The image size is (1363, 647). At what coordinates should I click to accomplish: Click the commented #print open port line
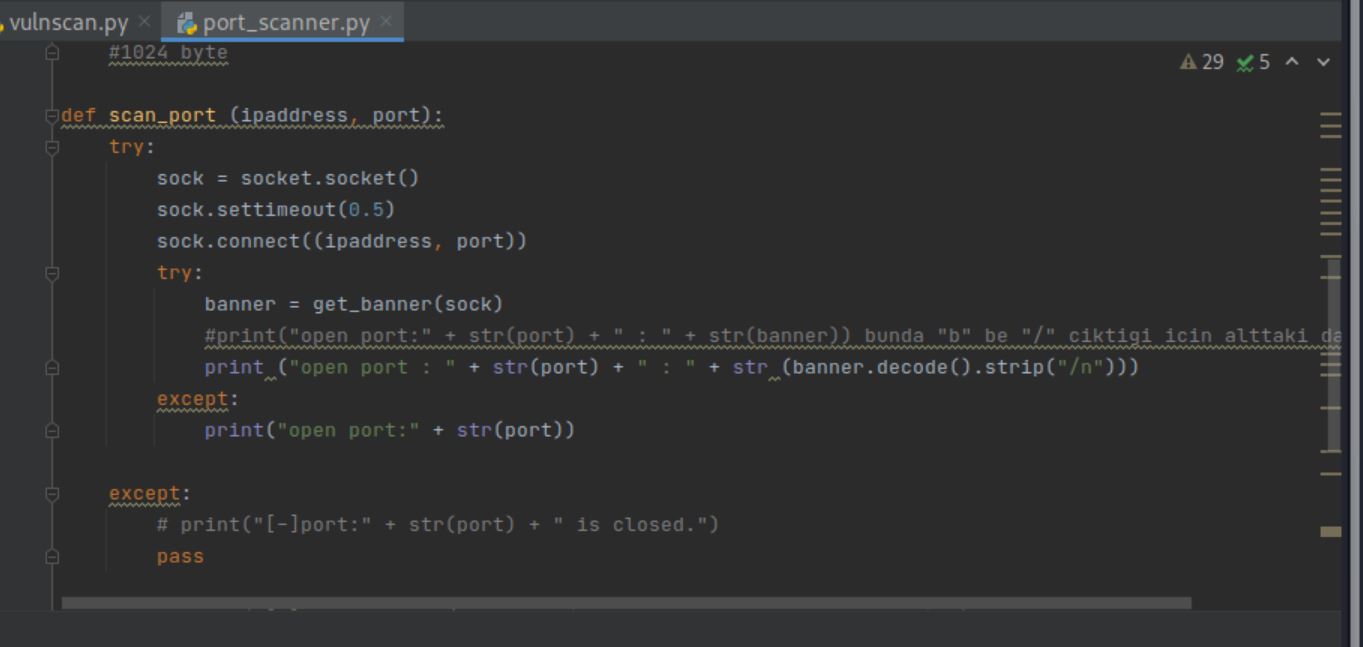click(x=772, y=336)
